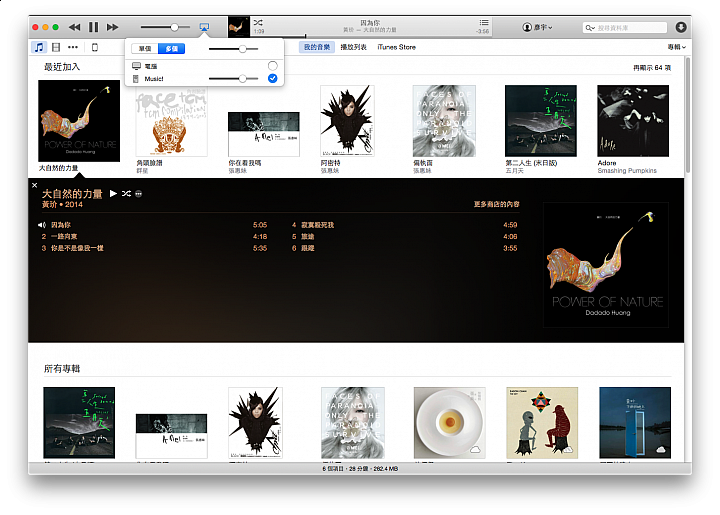Open the Up Next list icon
The height and width of the screenshot is (515, 720).
pos(484,22)
